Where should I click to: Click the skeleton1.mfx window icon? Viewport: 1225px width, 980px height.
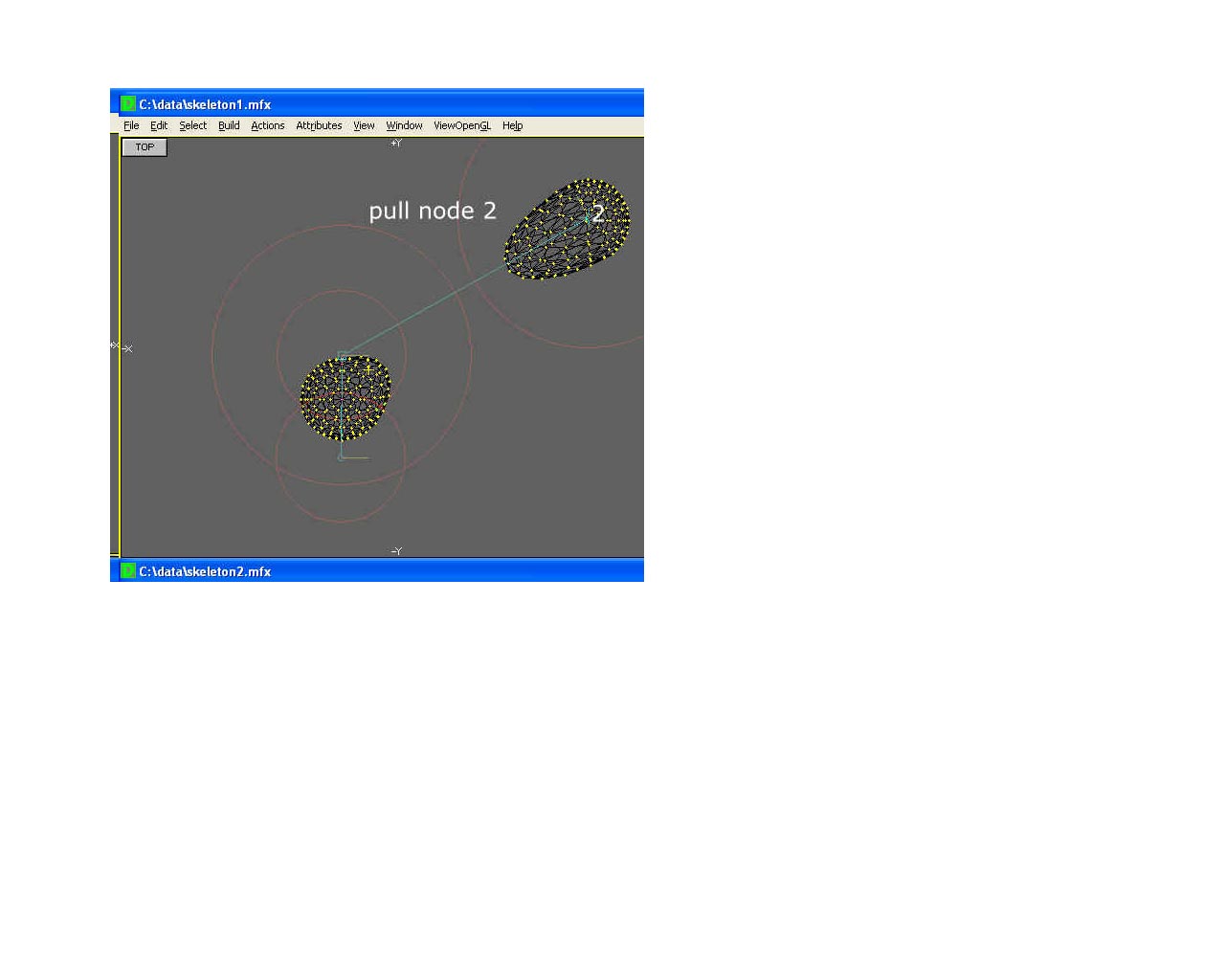click(128, 103)
